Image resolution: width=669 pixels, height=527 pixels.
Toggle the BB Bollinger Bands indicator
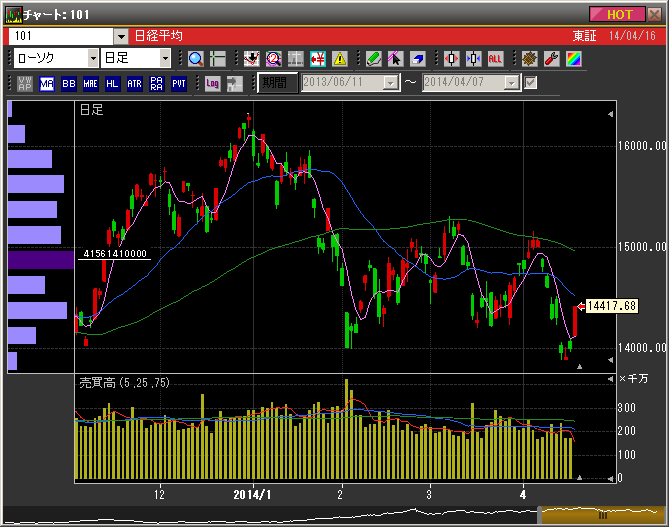point(69,83)
